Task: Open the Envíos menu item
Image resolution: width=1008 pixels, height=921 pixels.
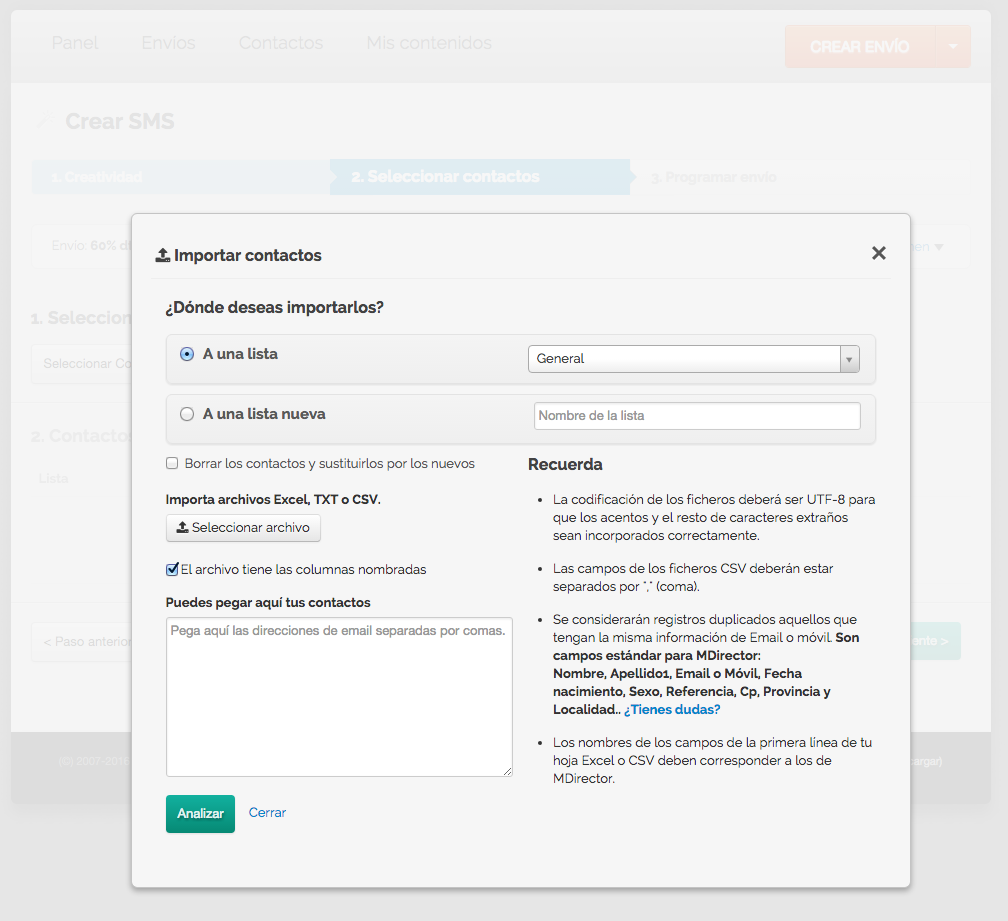Action: pos(168,43)
